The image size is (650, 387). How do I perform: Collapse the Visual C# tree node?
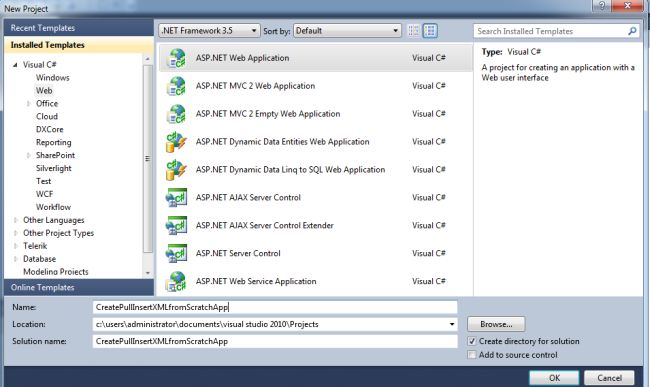coord(15,65)
